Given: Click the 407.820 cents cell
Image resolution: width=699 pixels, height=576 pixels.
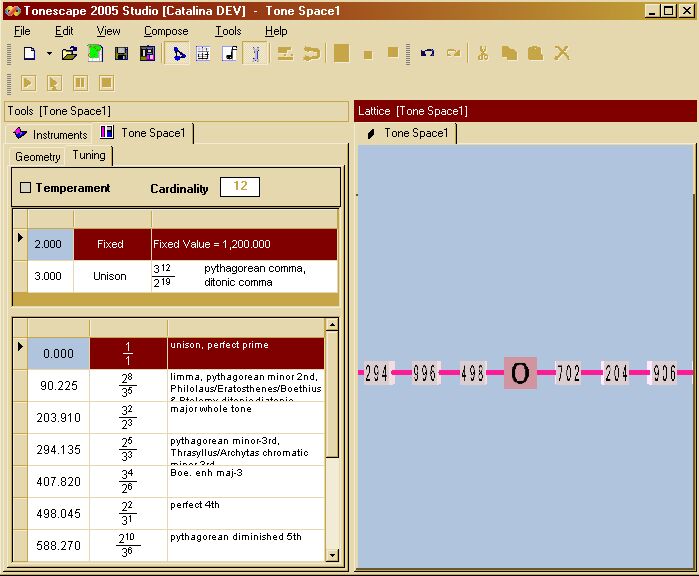Looking at the screenshot, I should [58, 481].
